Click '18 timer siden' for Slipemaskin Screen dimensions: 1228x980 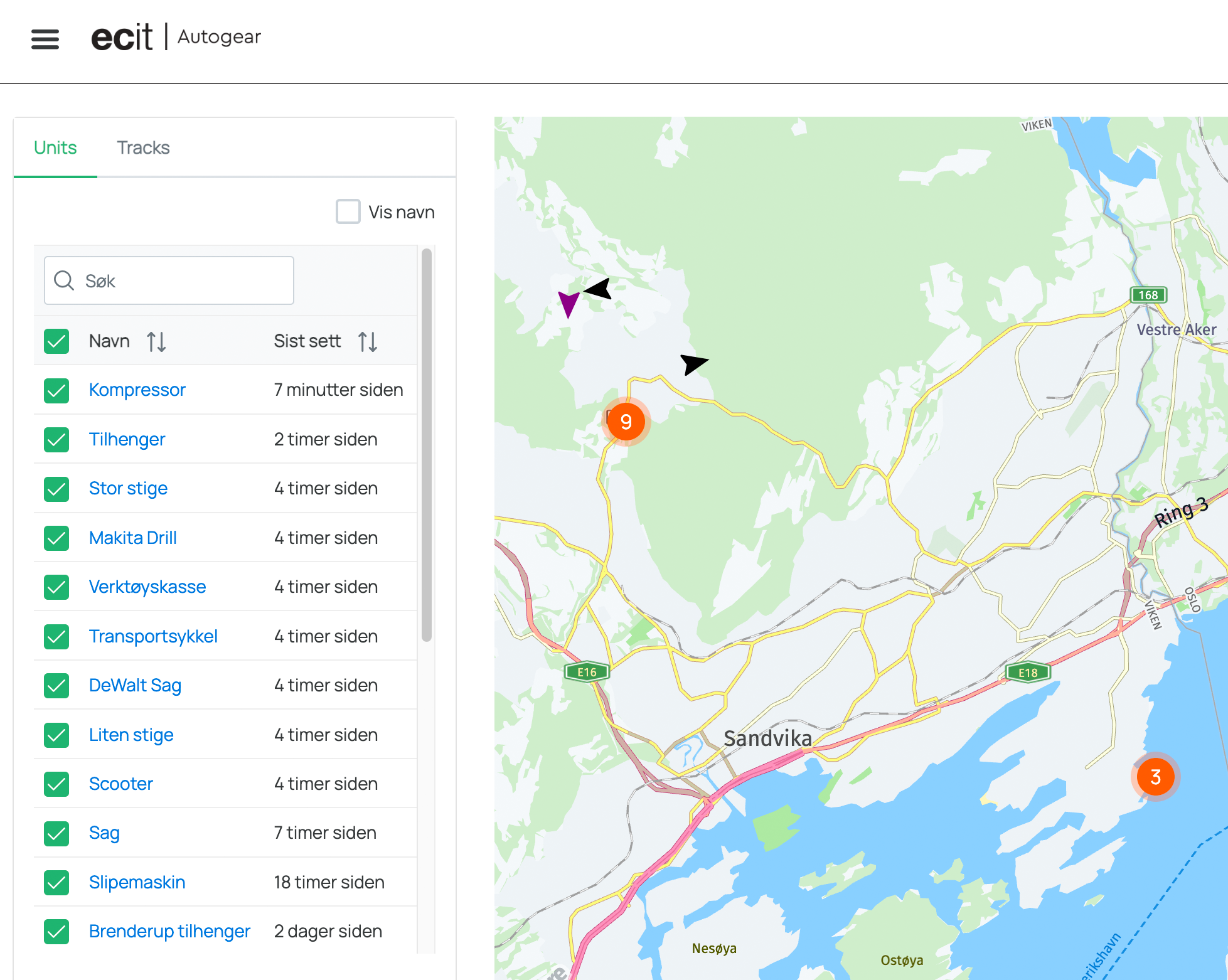[x=329, y=882]
